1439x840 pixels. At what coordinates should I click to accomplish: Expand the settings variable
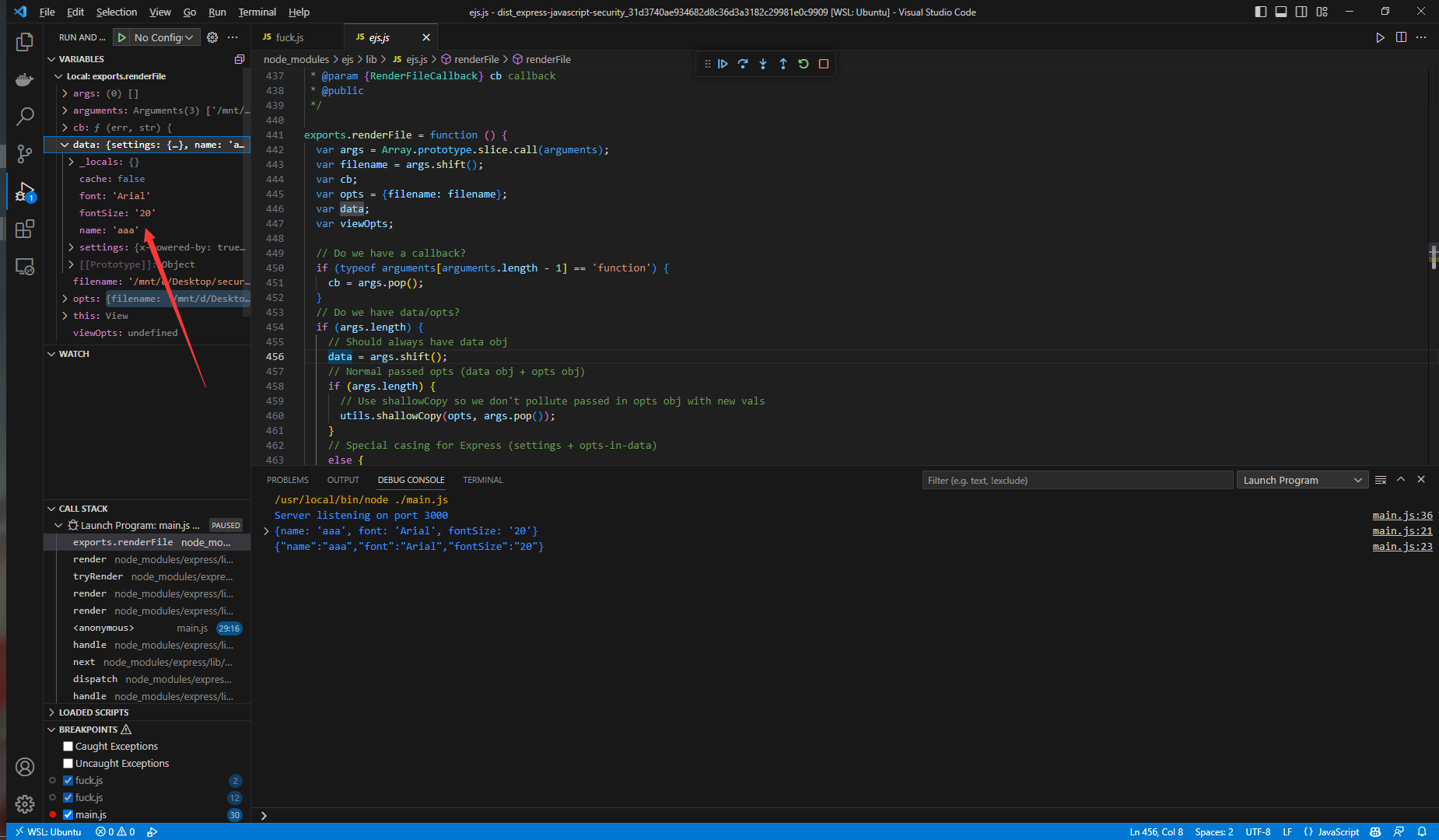coord(71,247)
